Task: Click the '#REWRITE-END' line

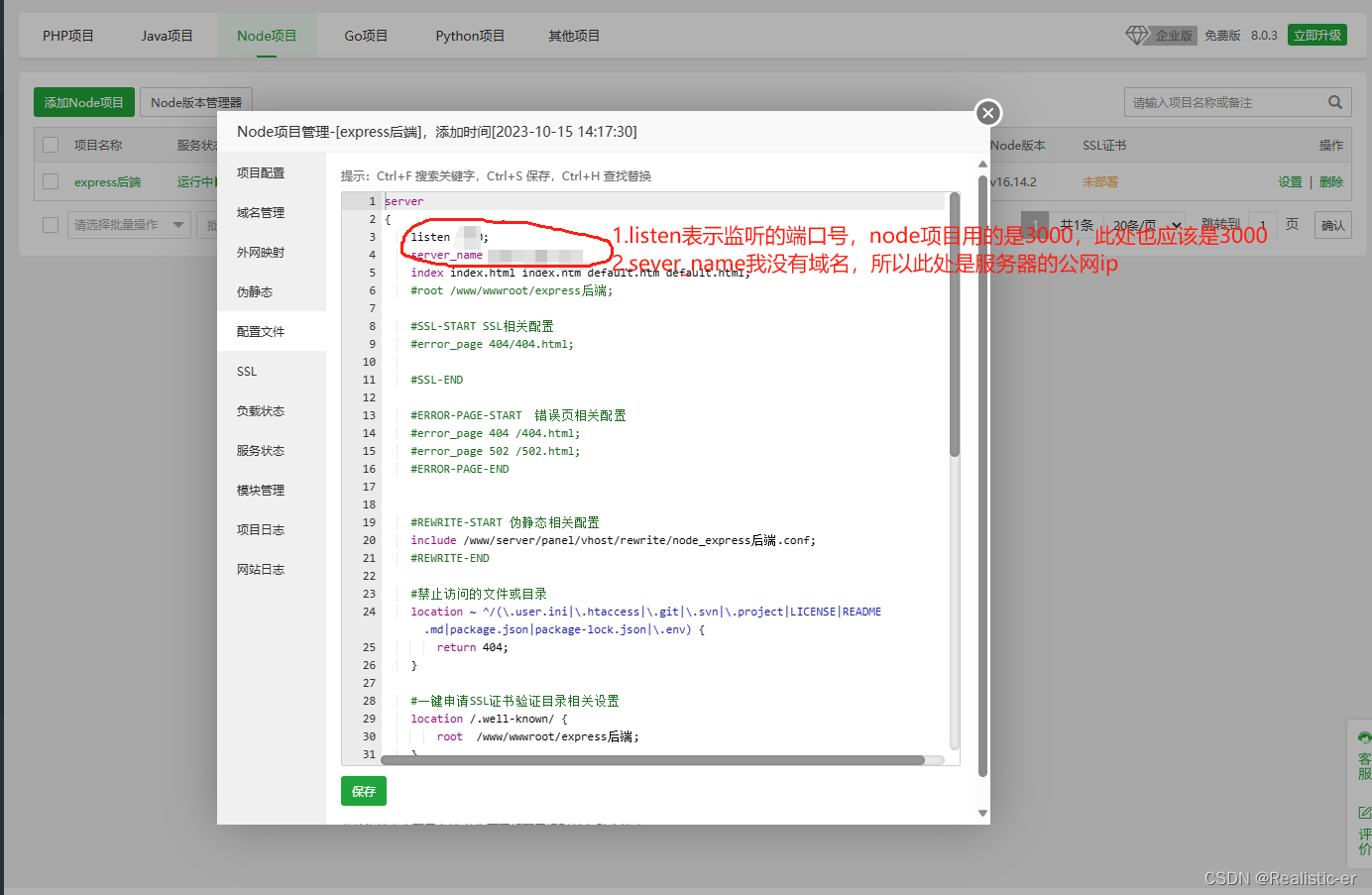Action: [x=450, y=558]
